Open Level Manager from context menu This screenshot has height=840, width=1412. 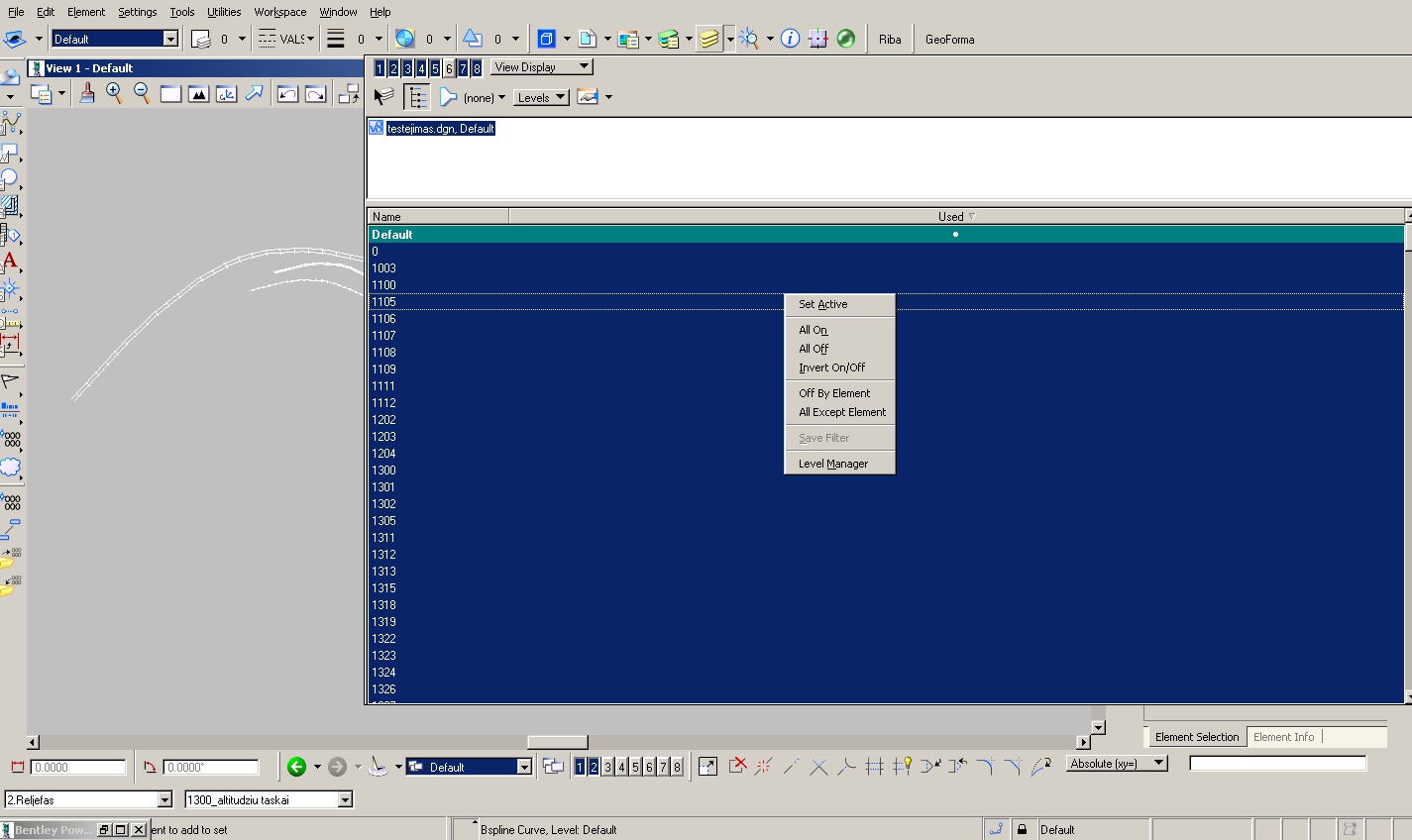point(833,464)
